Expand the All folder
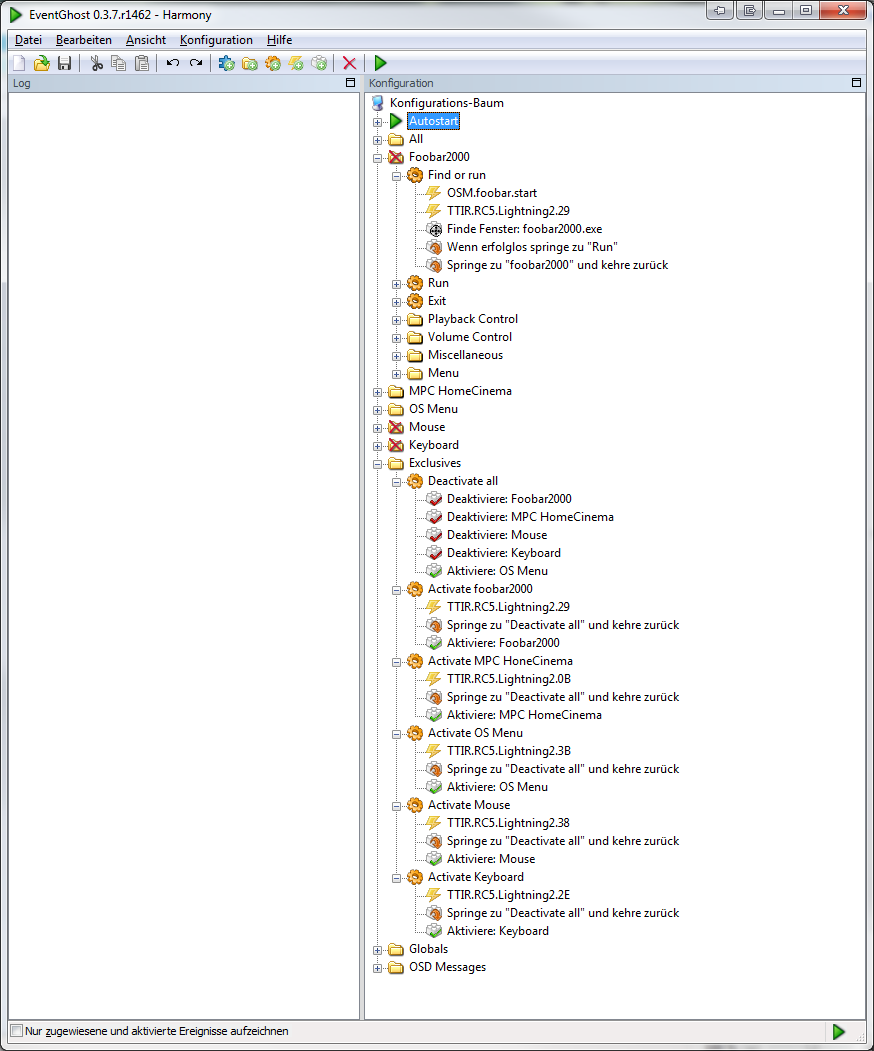This screenshot has height=1051, width=874. pyautogui.click(x=378, y=140)
